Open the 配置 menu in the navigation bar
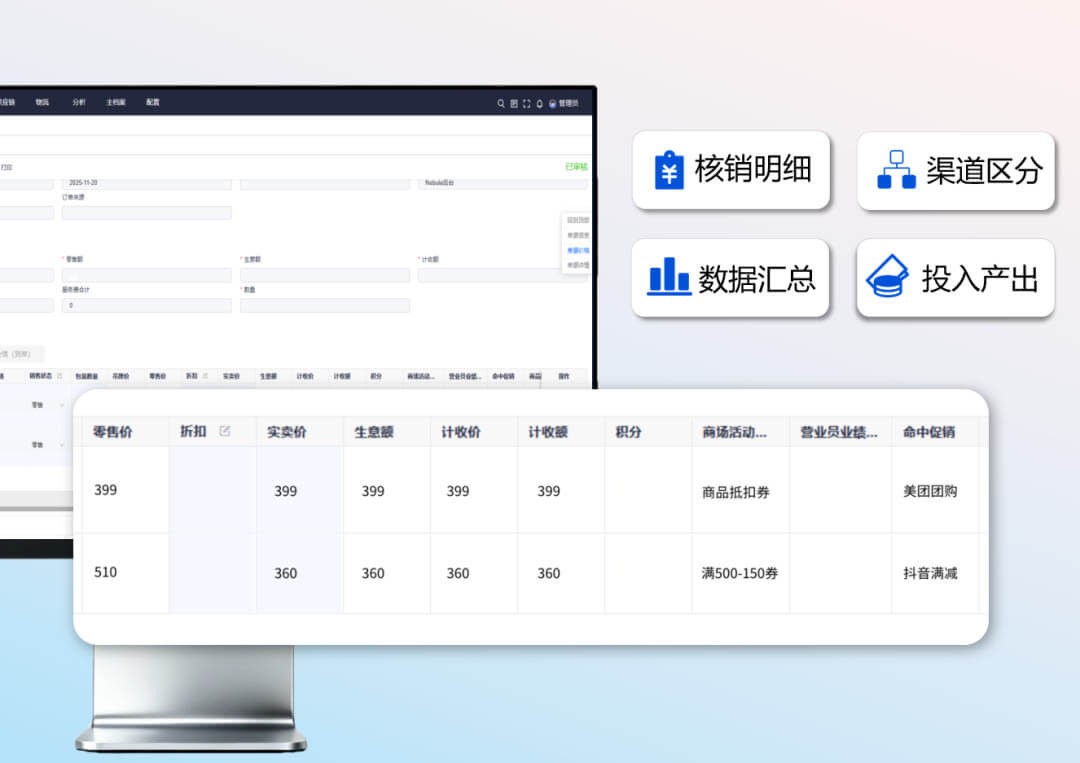 click(x=153, y=102)
